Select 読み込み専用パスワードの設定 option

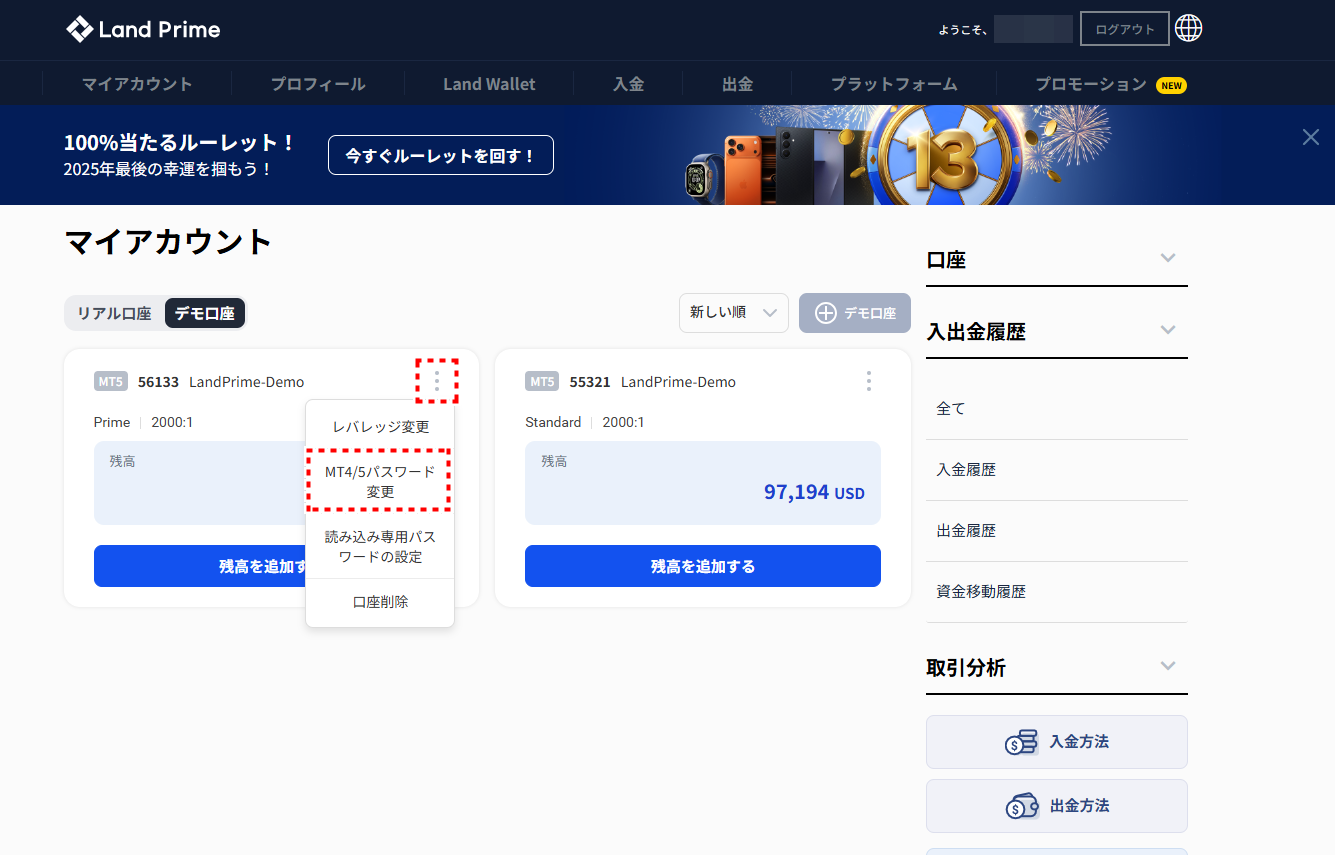tap(380, 546)
